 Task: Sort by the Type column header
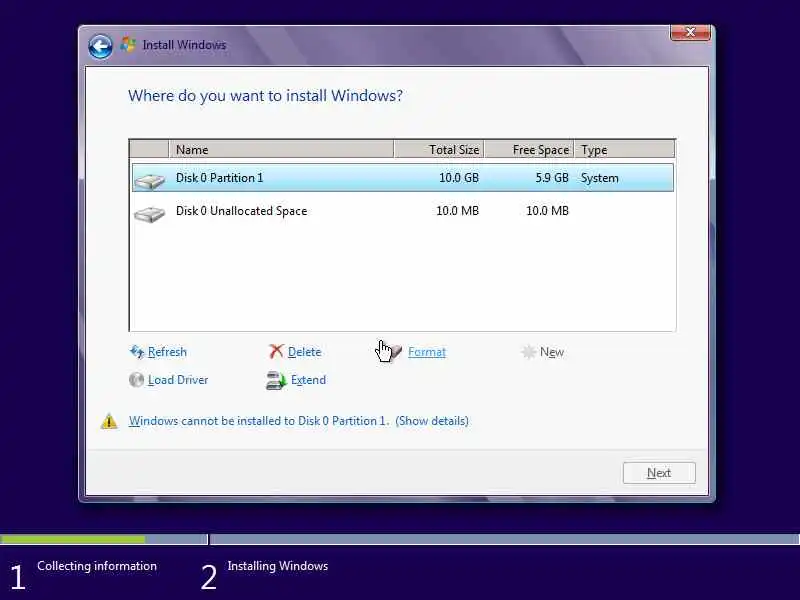click(624, 149)
